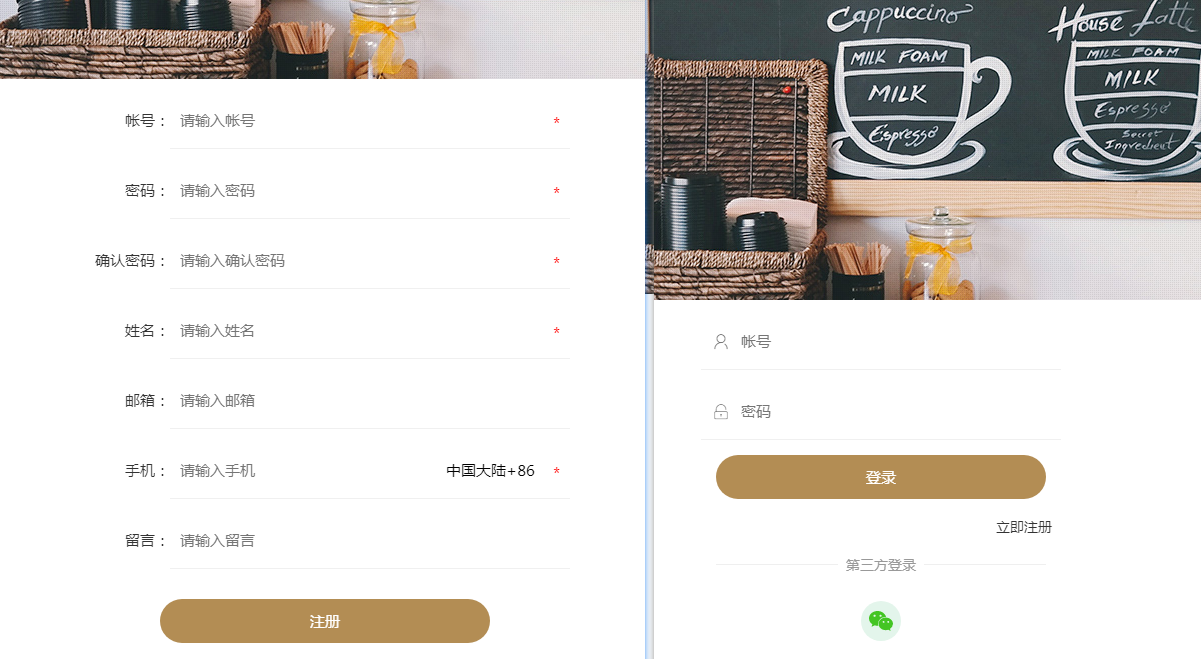
Task: Click the red asterisk next to 姓名 field
Action: [556, 332]
